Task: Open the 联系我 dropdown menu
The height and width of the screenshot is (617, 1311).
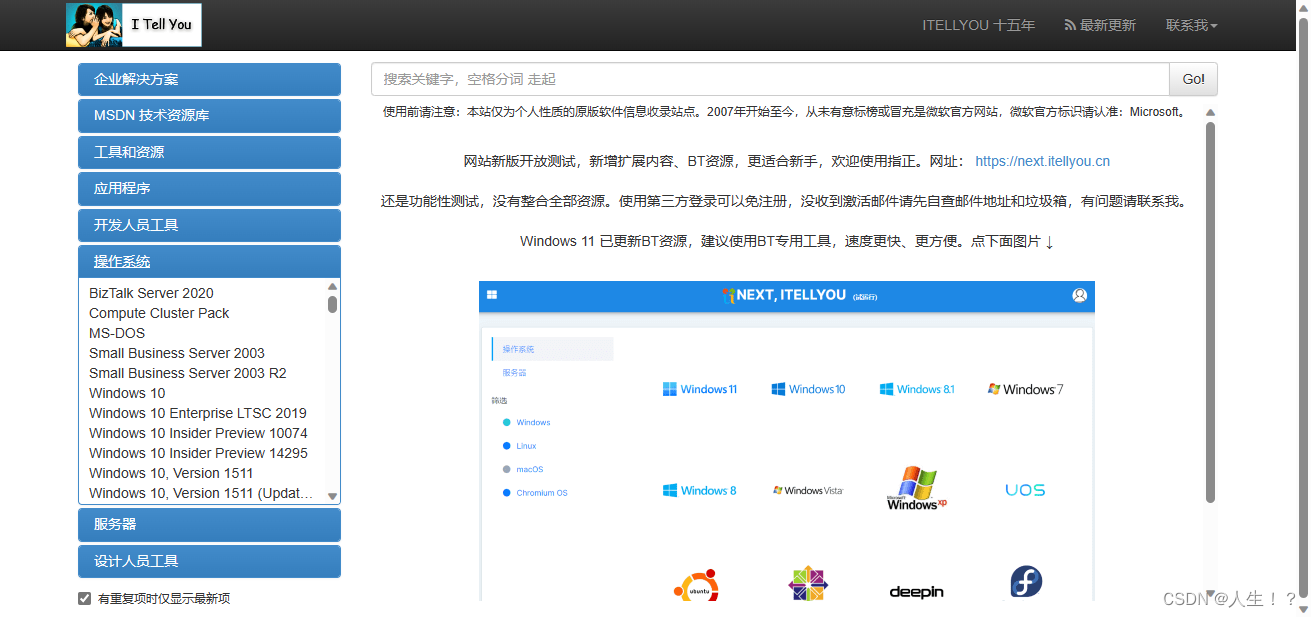Action: tap(1191, 25)
